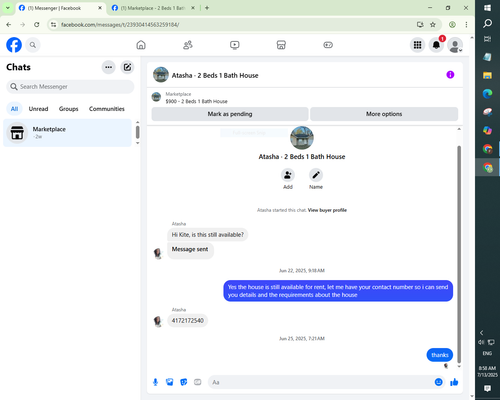
Task: Click the chat header house avatar
Action: 161,75
